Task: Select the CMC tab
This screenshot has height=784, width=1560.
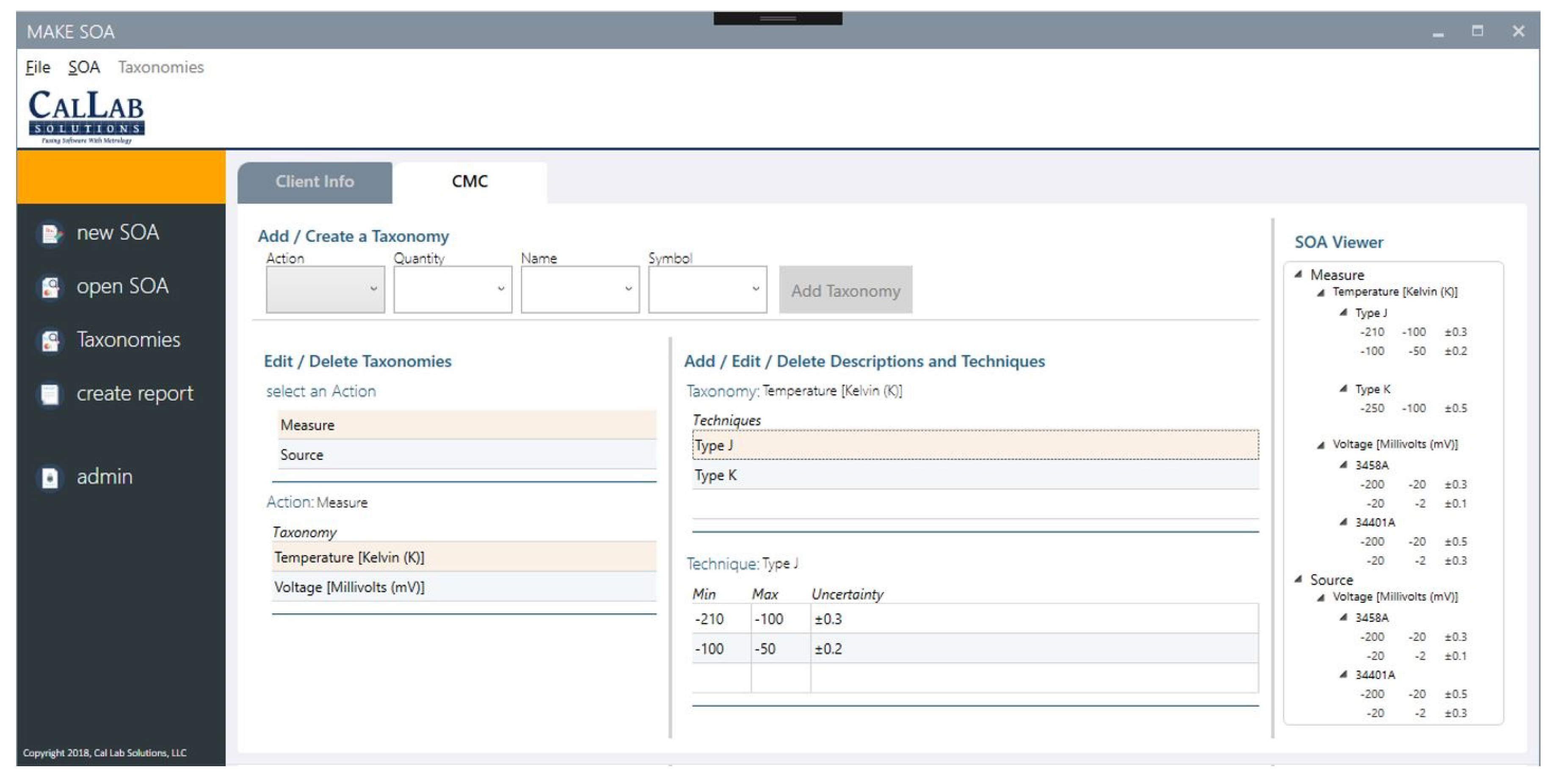Action: [x=470, y=182]
